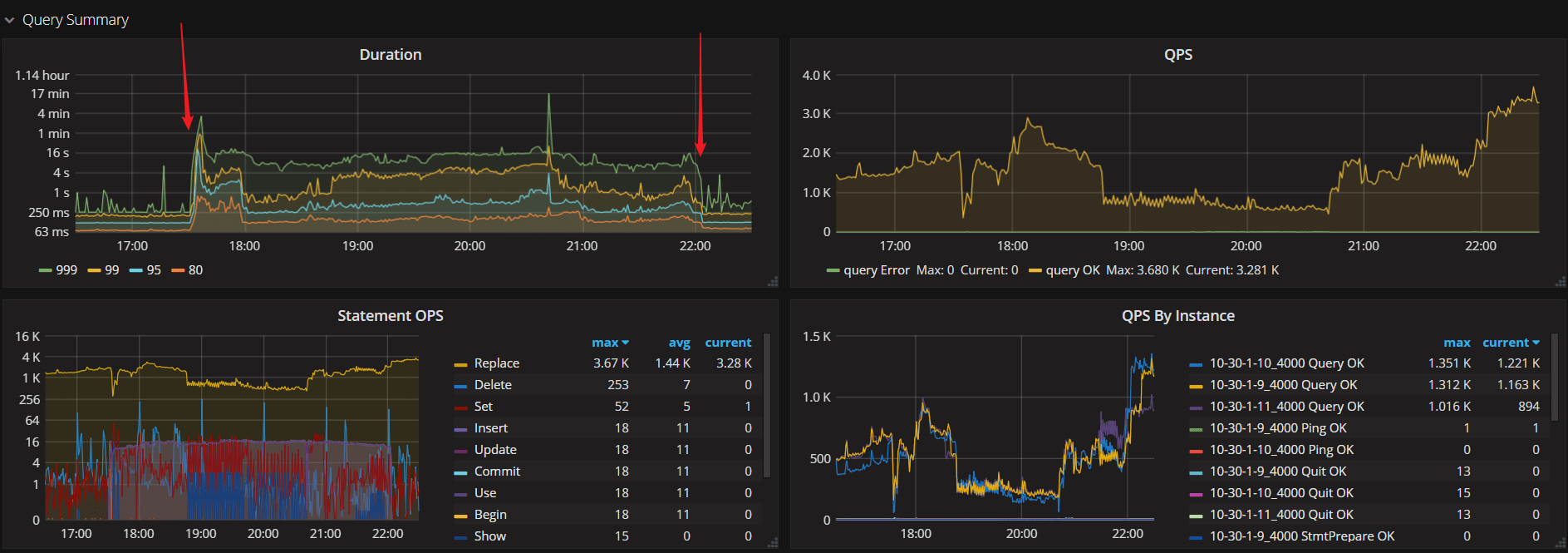Viewport: 1568px width, 553px height.
Task: Click the orange line icon beside 80
Action: click(178, 271)
